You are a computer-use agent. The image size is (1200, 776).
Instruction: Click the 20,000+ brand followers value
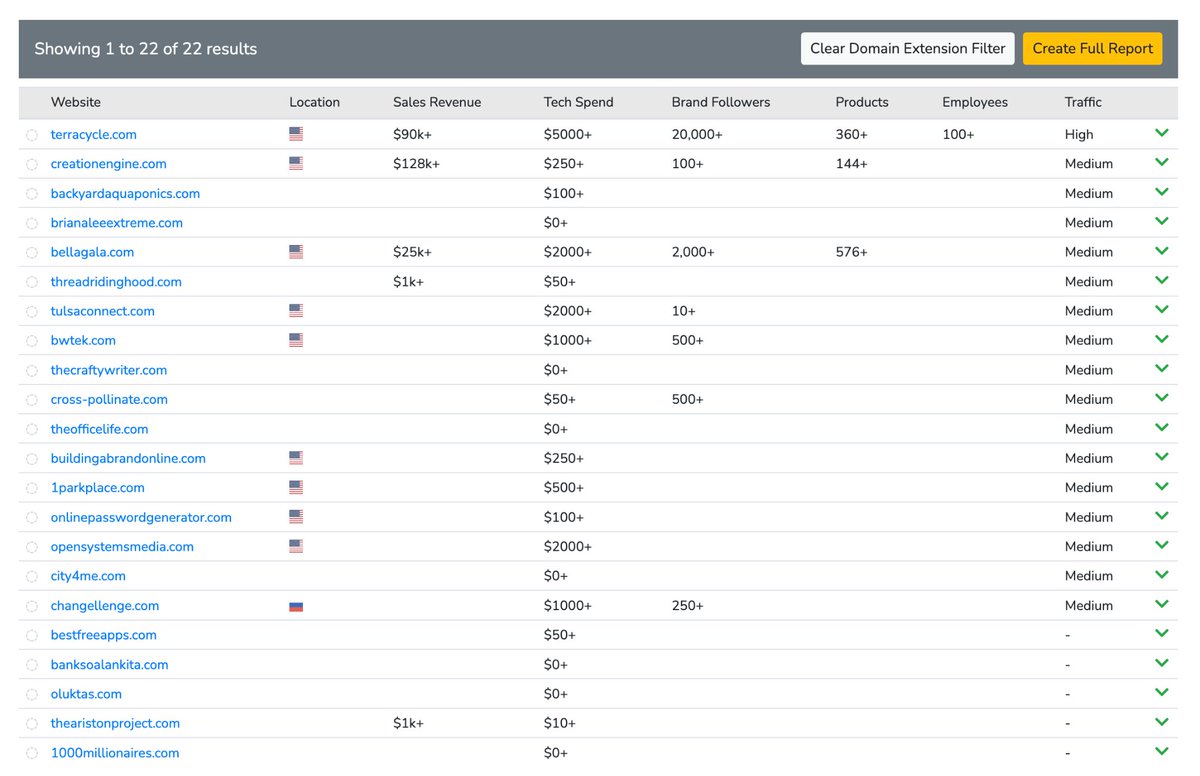697,134
